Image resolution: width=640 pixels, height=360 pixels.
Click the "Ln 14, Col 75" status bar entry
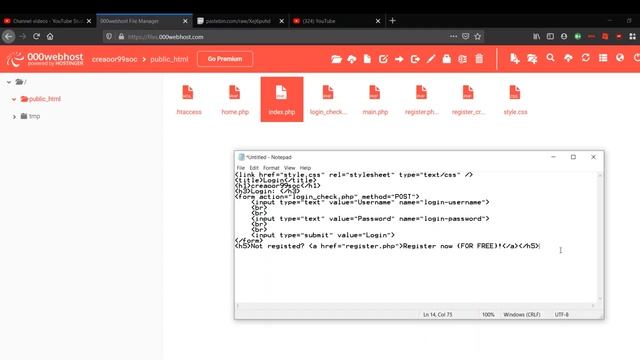pos(438,315)
